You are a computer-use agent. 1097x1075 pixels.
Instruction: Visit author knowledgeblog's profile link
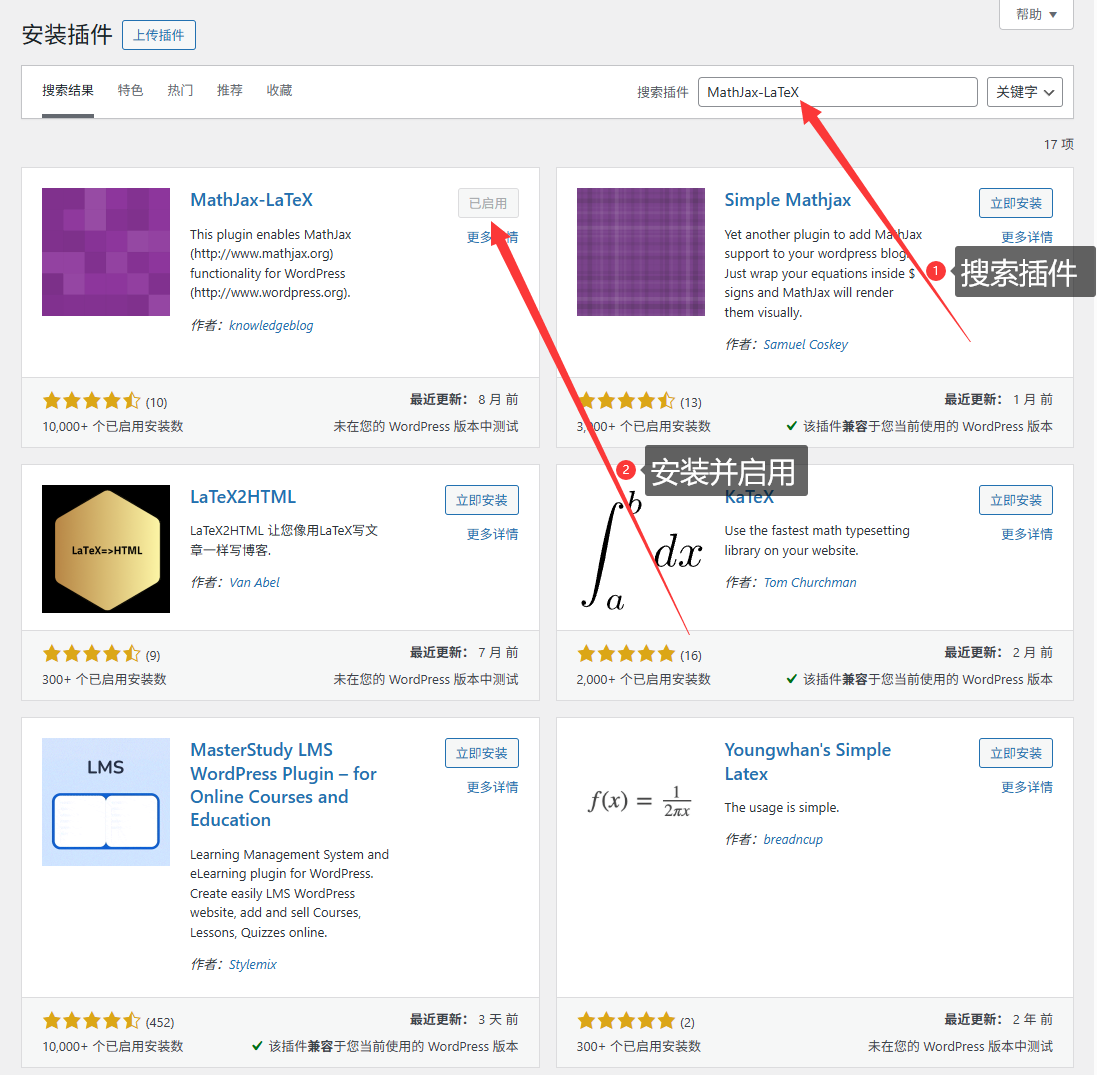271,325
